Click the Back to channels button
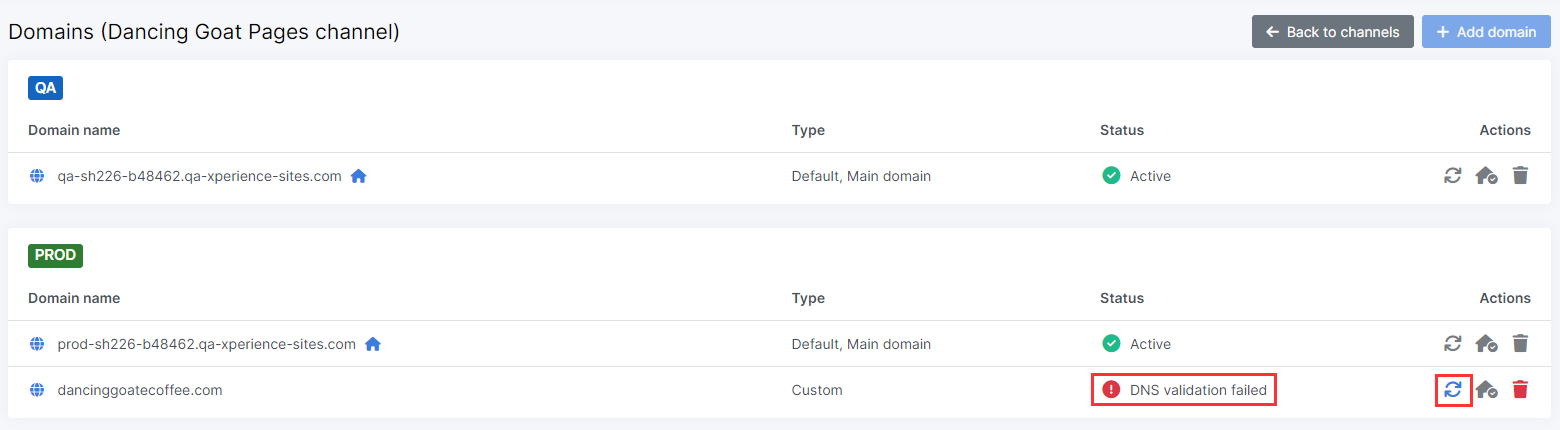 [x=1332, y=32]
